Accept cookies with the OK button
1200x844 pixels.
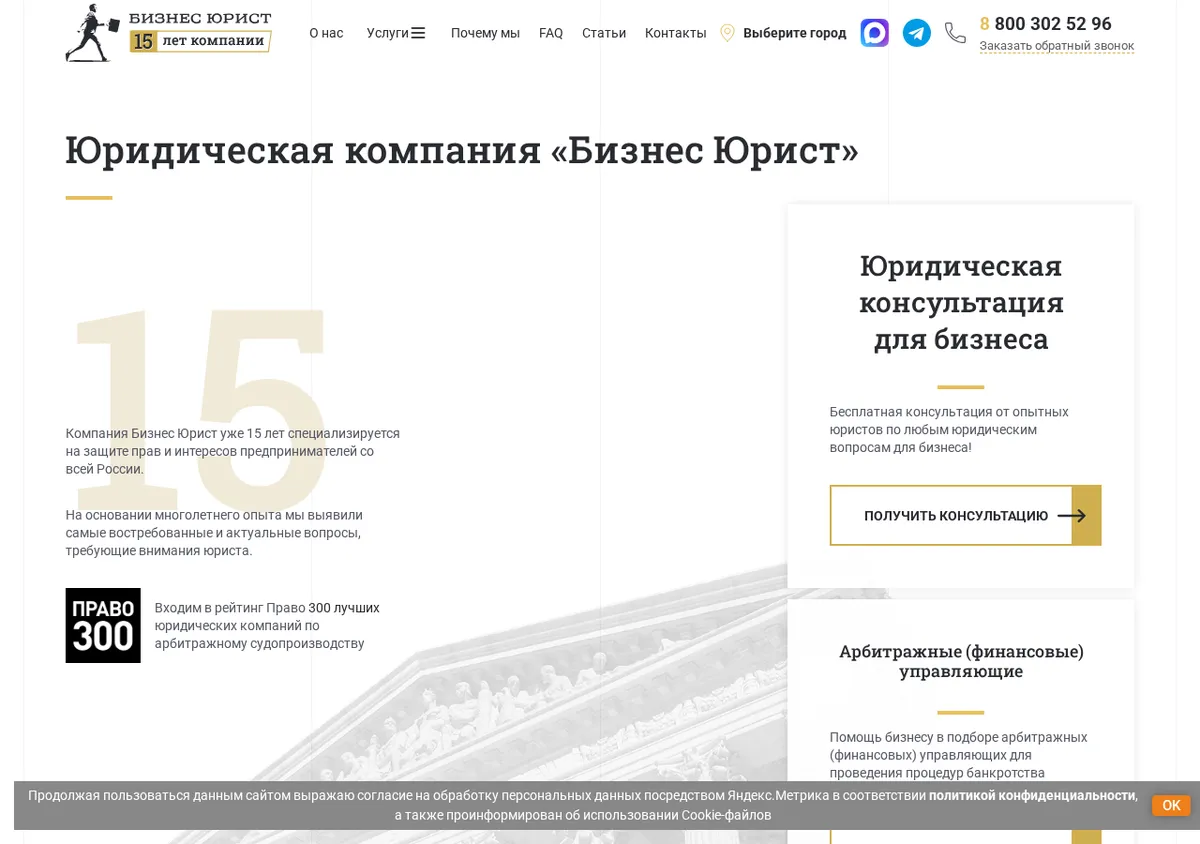[x=1171, y=805]
